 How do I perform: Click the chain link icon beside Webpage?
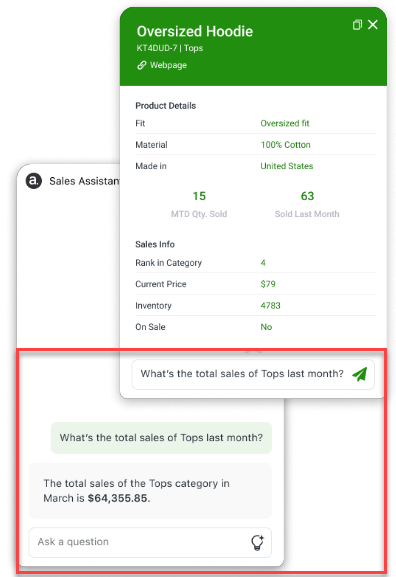click(142, 65)
